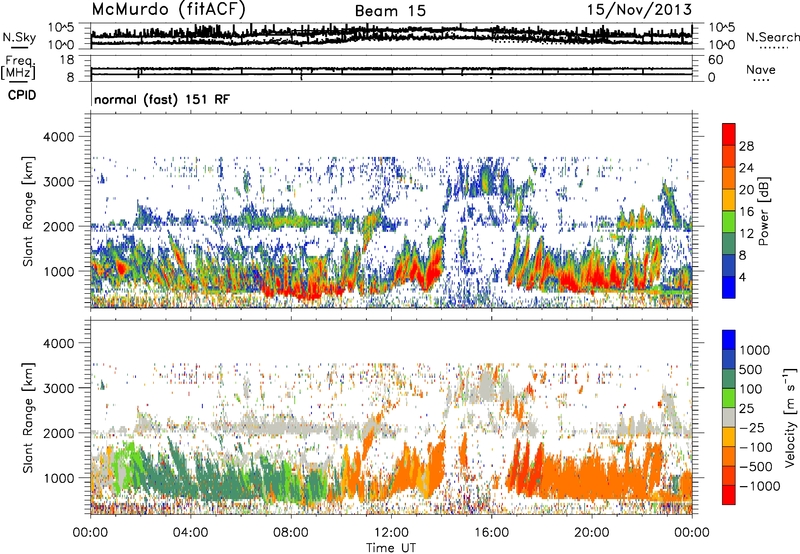Image resolution: width=800 pixels, height=554 pixels.
Task: Click the '20:00' time axis label
Action: click(592, 533)
